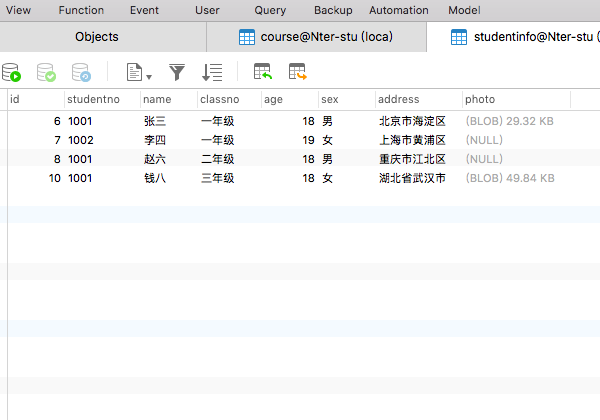This screenshot has height=420, width=600.
Task: Open the Backup menu item
Action: coord(333,10)
